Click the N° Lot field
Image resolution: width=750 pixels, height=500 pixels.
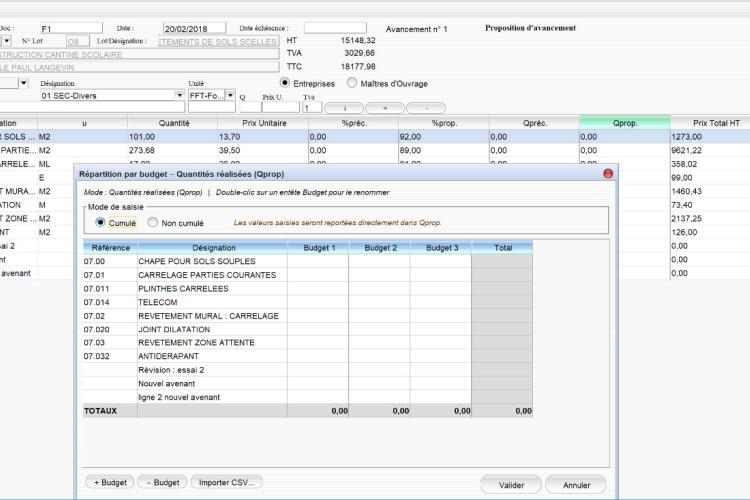coord(77,42)
